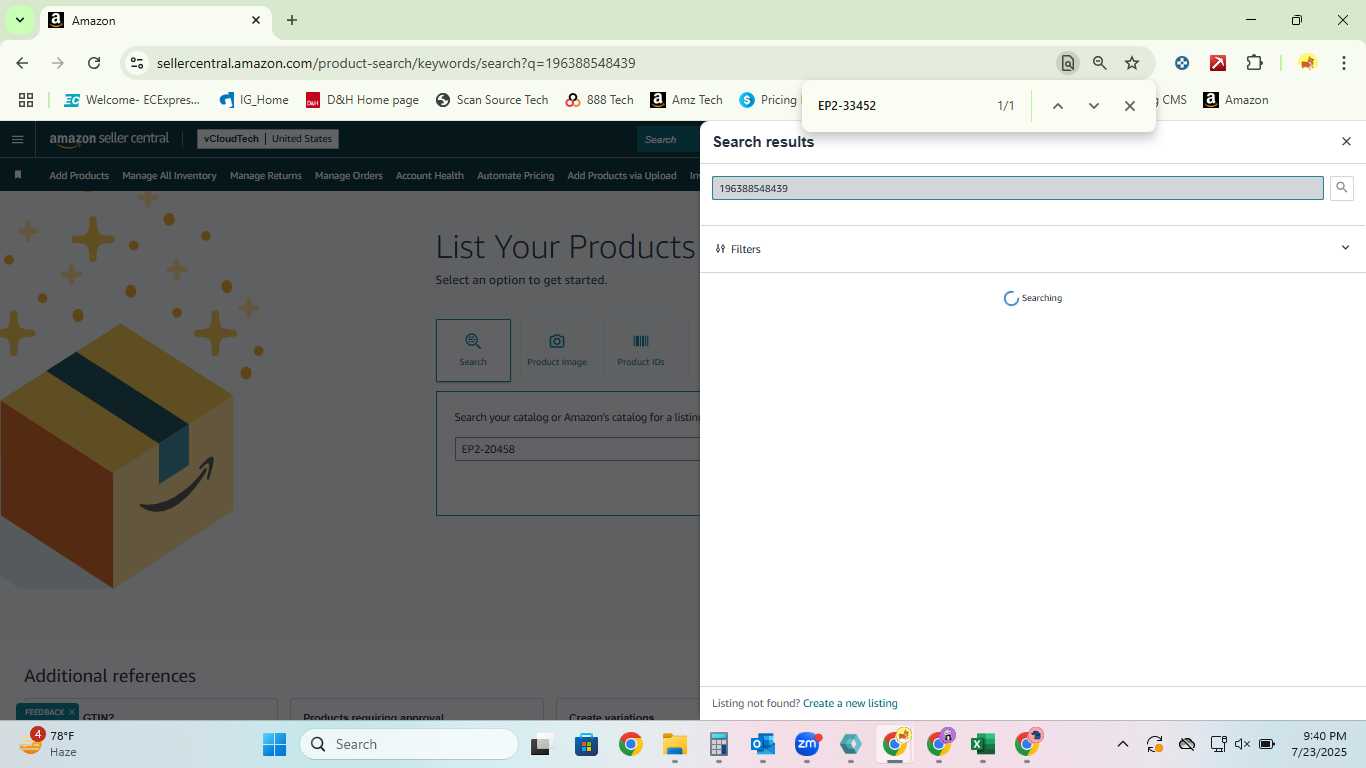Select the Product Image option tile
Screen dimensions: 1366x768
click(557, 350)
